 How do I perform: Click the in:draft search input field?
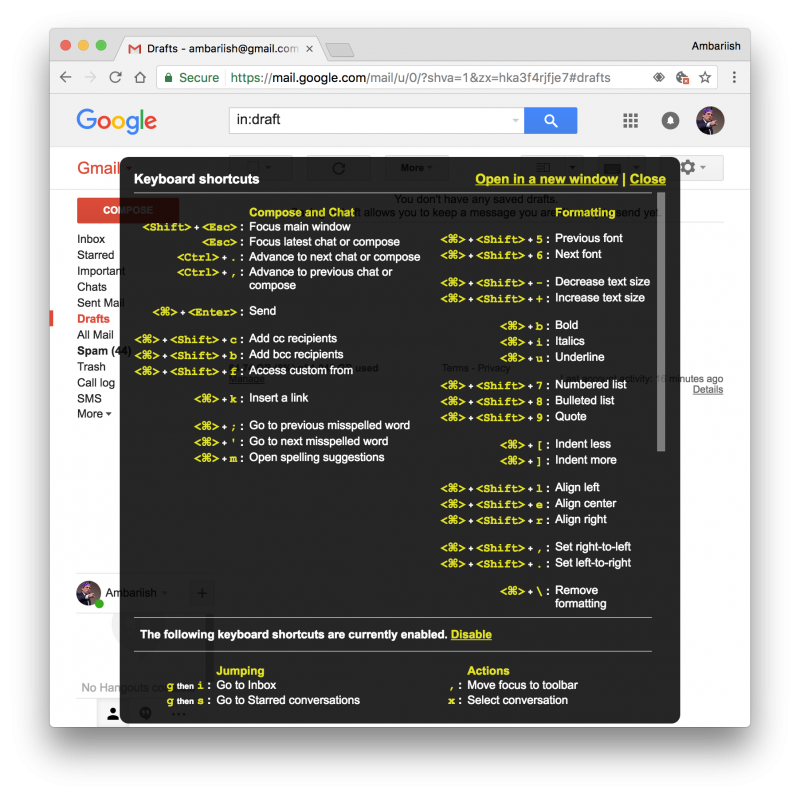(370, 120)
